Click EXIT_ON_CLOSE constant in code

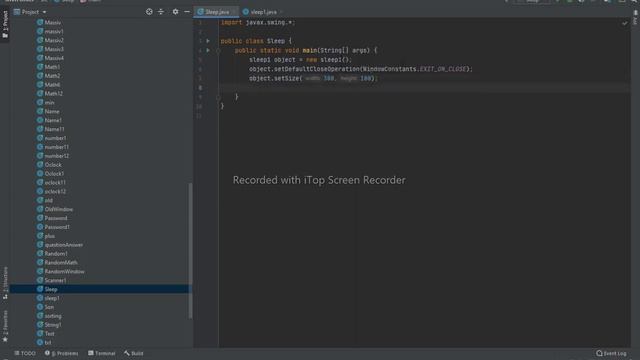click(x=442, y=69)
